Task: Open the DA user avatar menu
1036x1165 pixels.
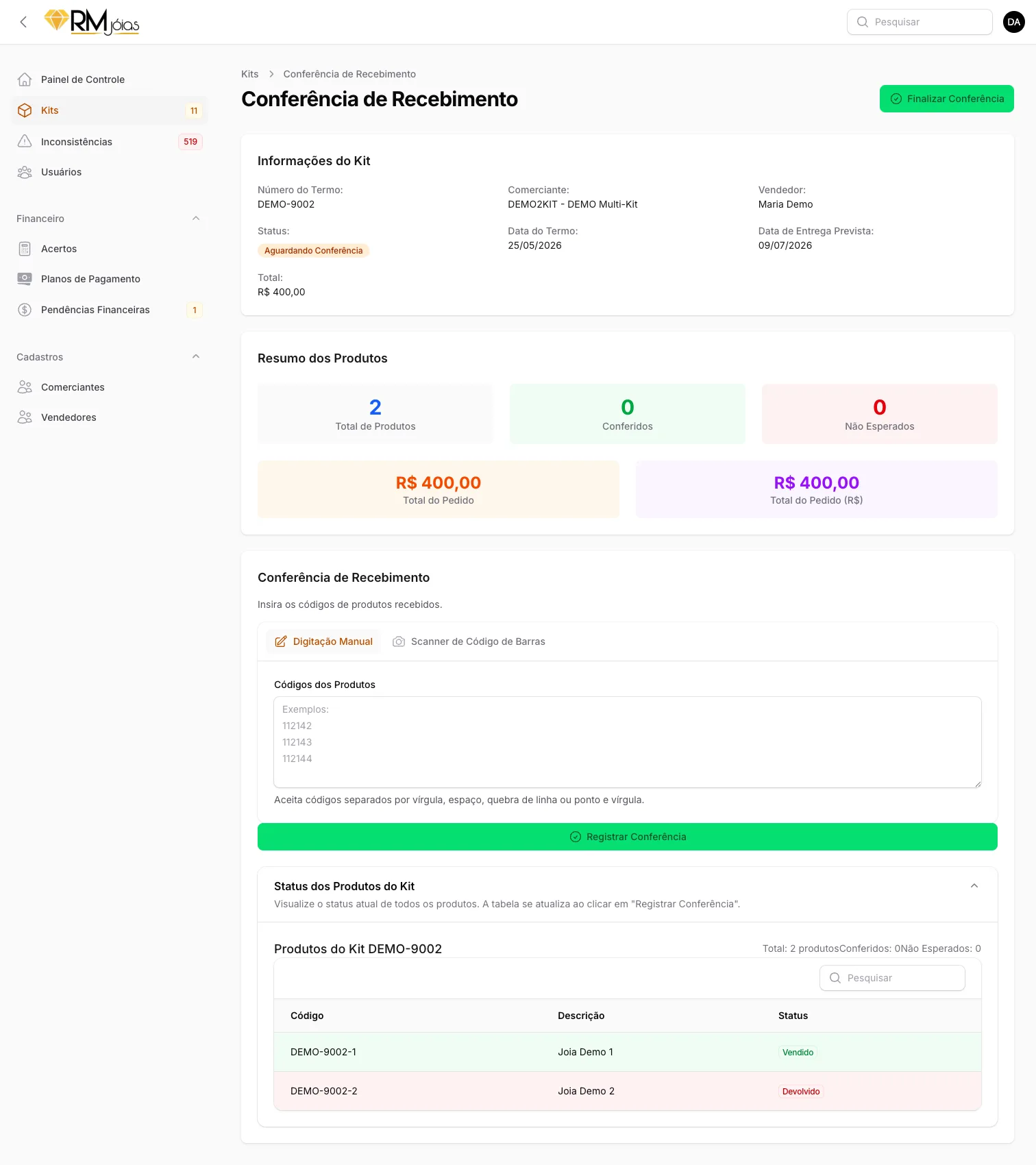Action: (1014, 22)
